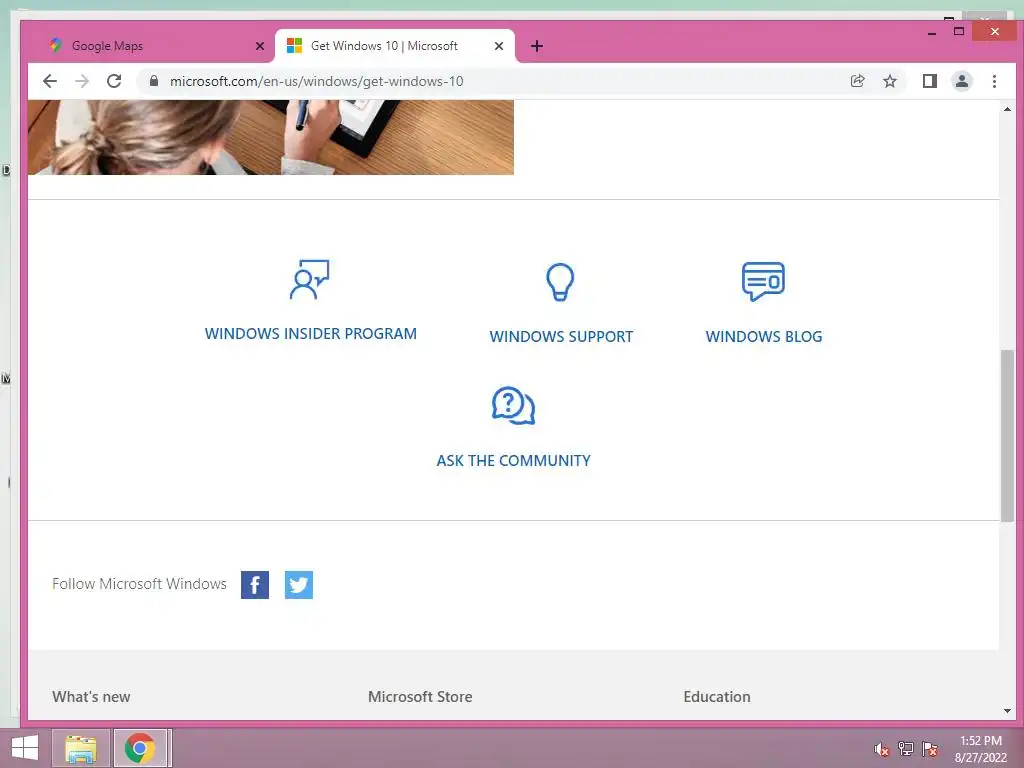Viewport: 1024px width, 768px height.
Task: Open the Ask the Community link
Action: coord(513,460)
